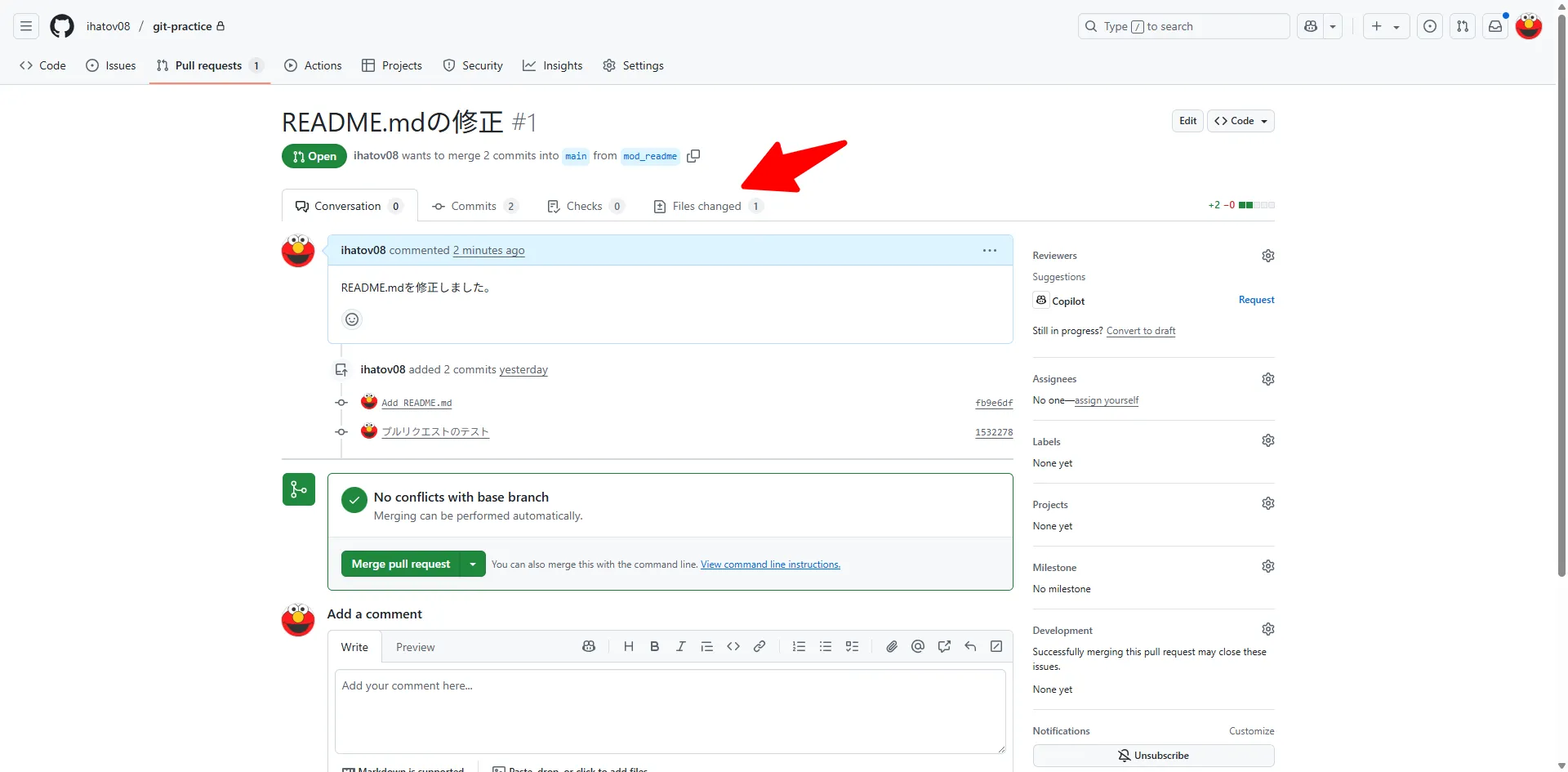1568x772 pixels.
Task: Insert heading in comment toolbar
Action: [629, 646]
